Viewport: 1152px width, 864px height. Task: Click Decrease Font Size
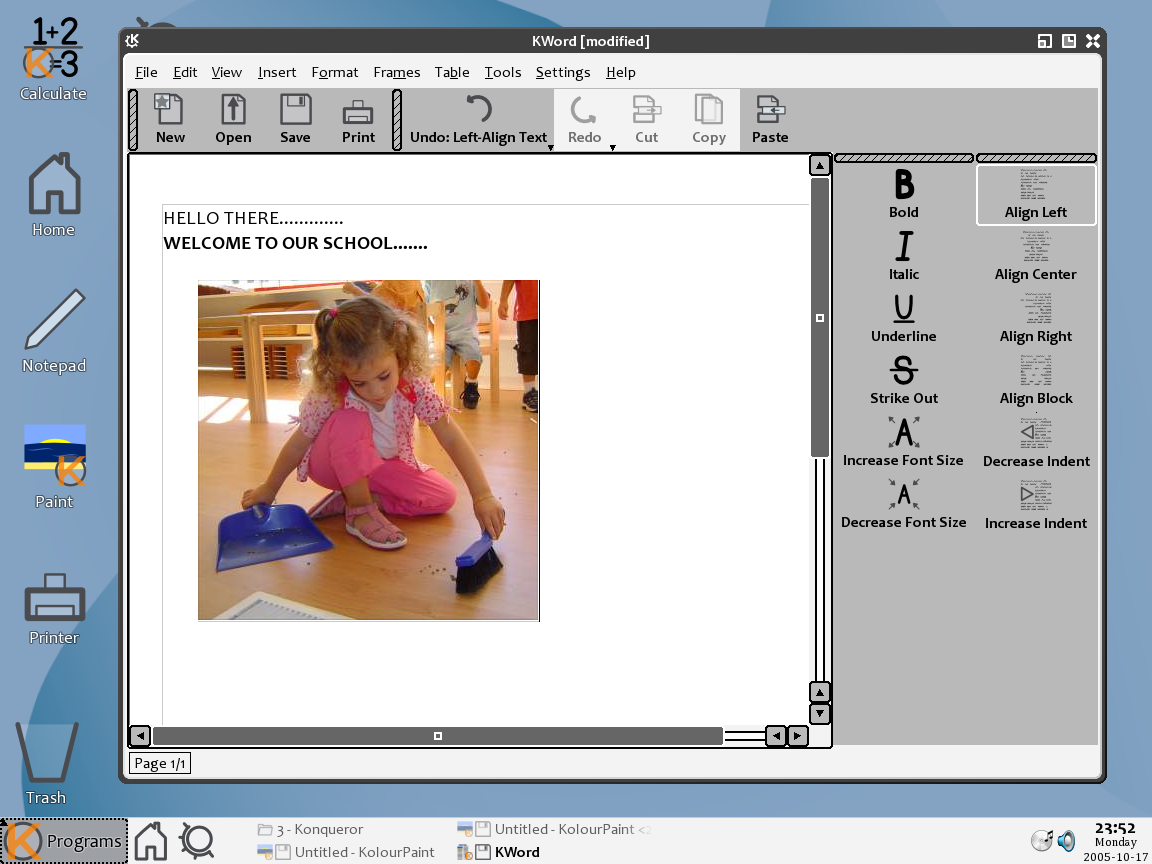(904, 504)
